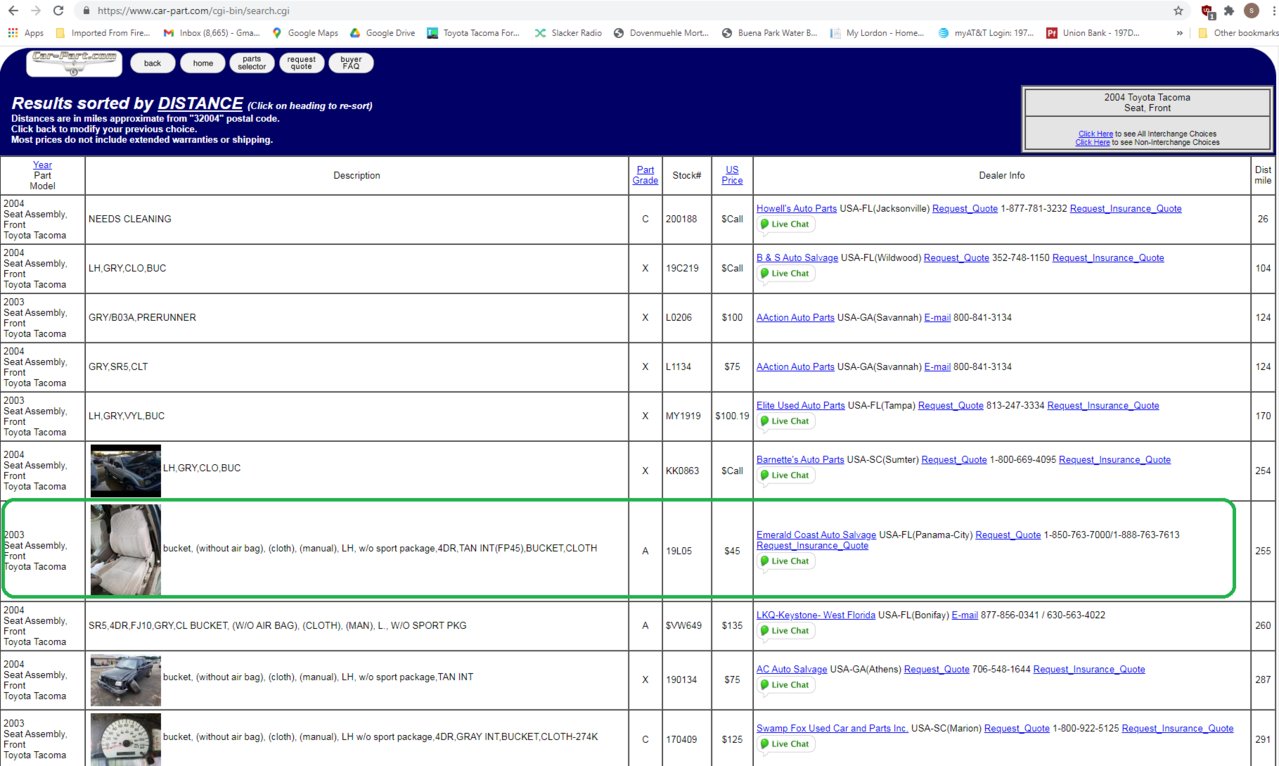The image size is (1279, 766).
Task: Start Live Chat with LKQ-Keystone West Florida
Action: (786, 632)
